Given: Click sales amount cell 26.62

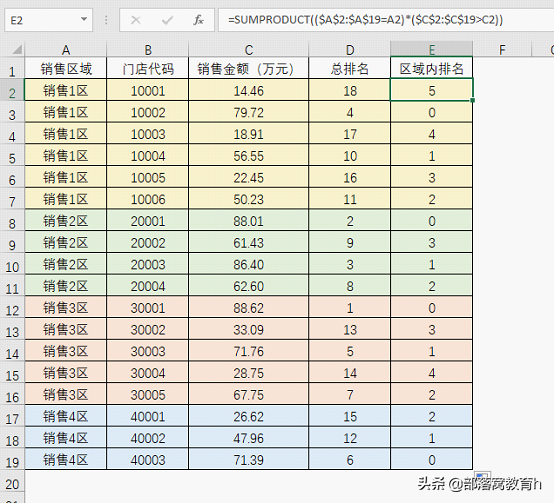Looking at the screenshot, I should pos(249,416).
